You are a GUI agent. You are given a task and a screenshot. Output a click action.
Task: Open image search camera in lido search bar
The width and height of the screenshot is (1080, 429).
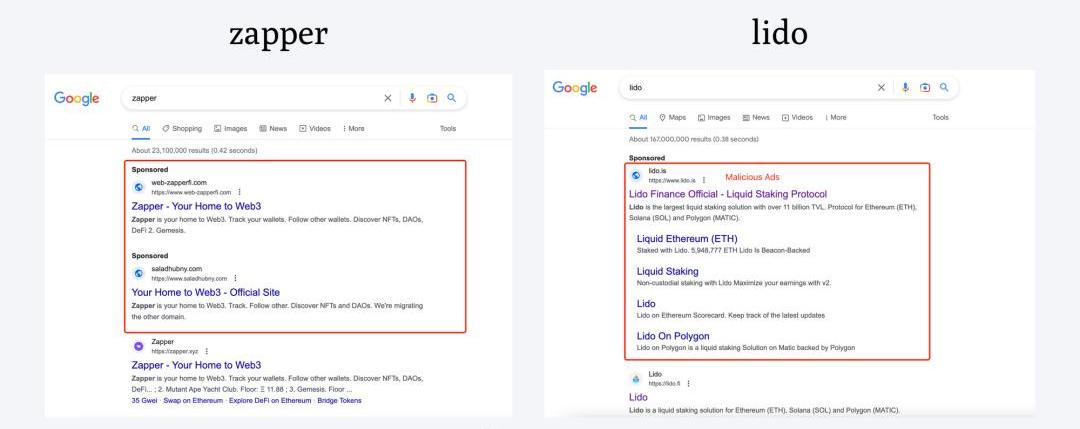click(x=925, y=87)
